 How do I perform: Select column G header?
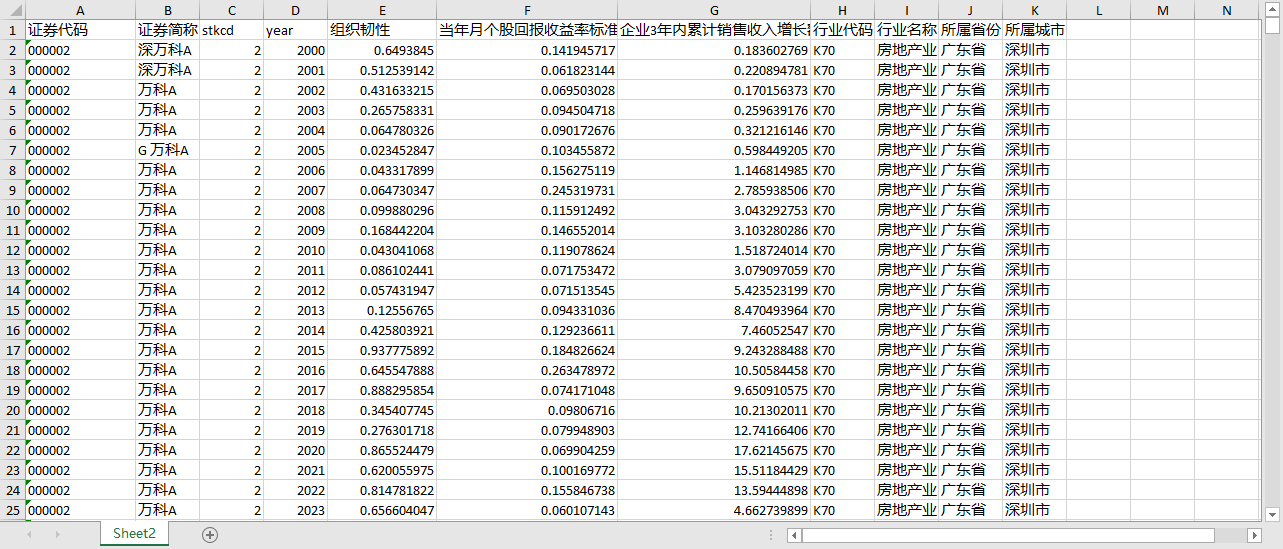(x=714, y=10)
